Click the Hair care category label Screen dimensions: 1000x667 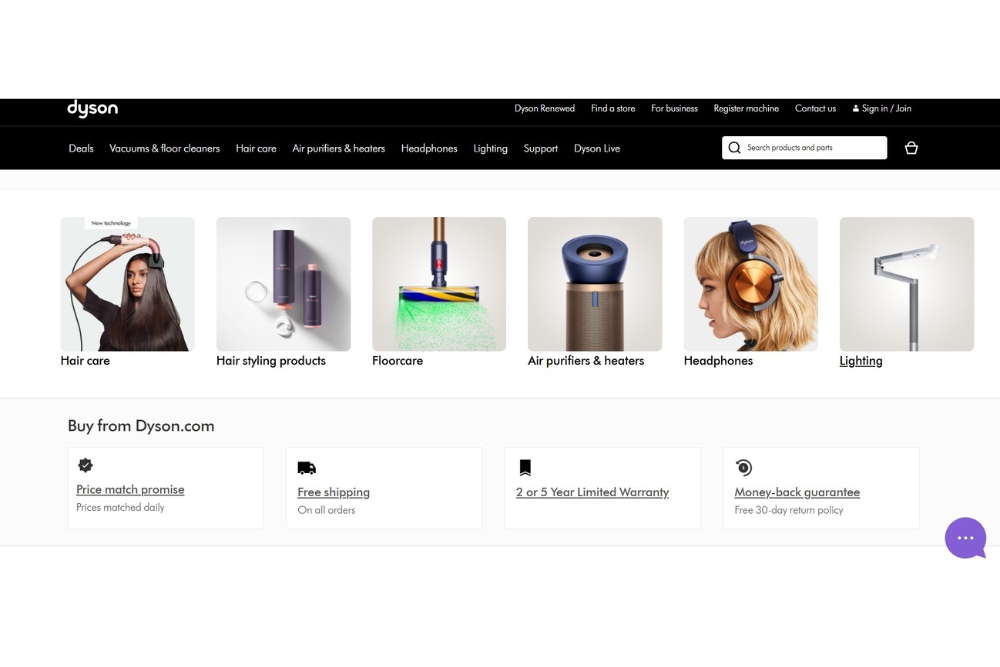[85, 361]
